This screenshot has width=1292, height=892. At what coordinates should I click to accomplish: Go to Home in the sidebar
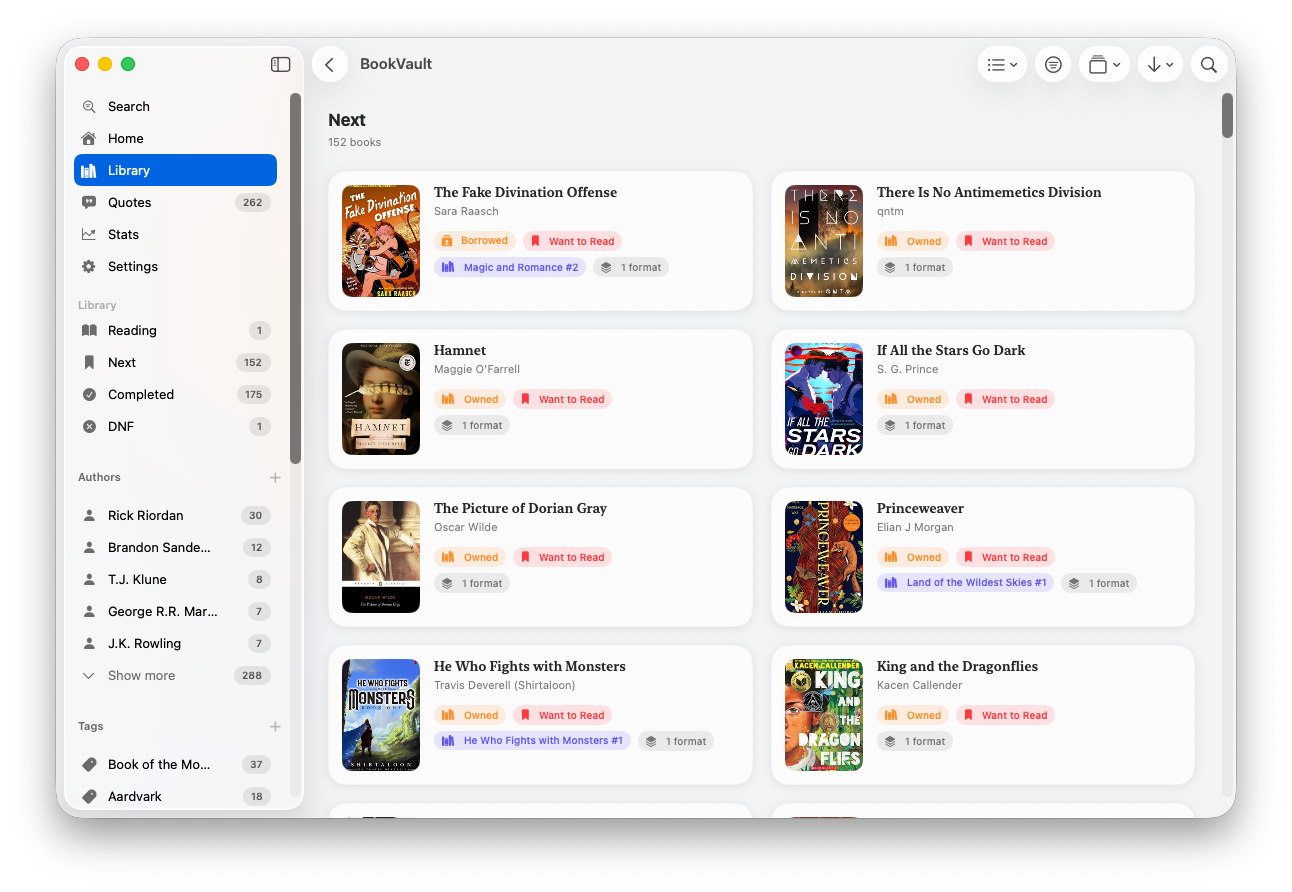[x=175, y=138]
